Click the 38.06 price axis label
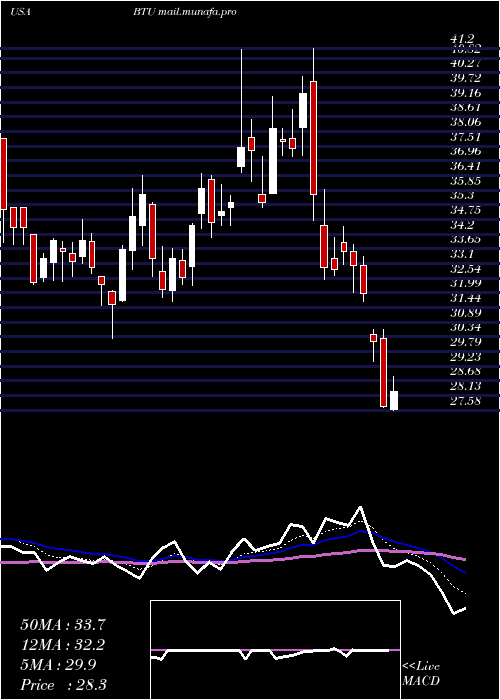Viewport: 500px width, 700px height. [465, 122]
